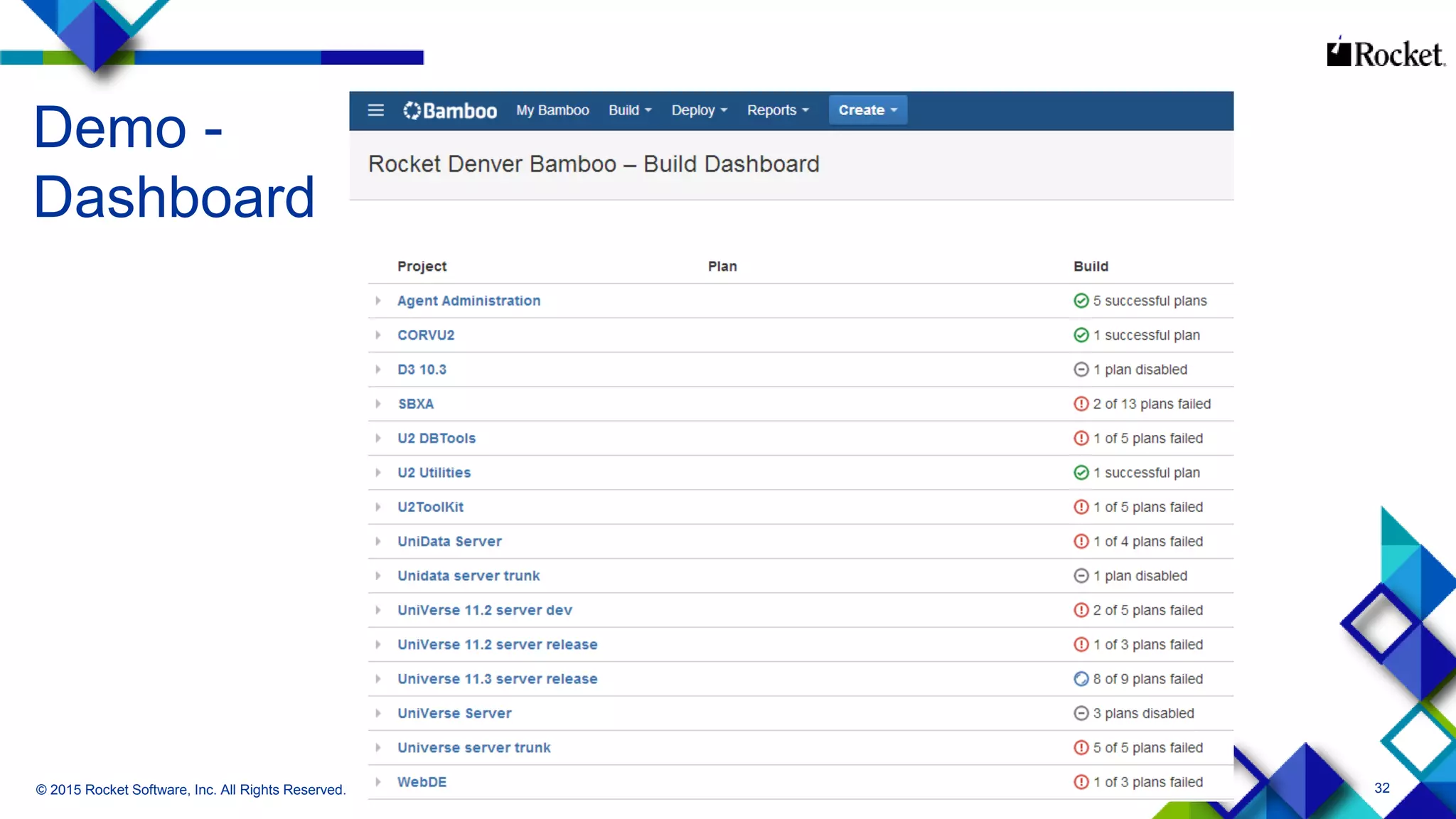This screenshot has height=819, width=1456.
Task: Expand the UniVerse 11.2 server release row
Action: coord(378,644)
